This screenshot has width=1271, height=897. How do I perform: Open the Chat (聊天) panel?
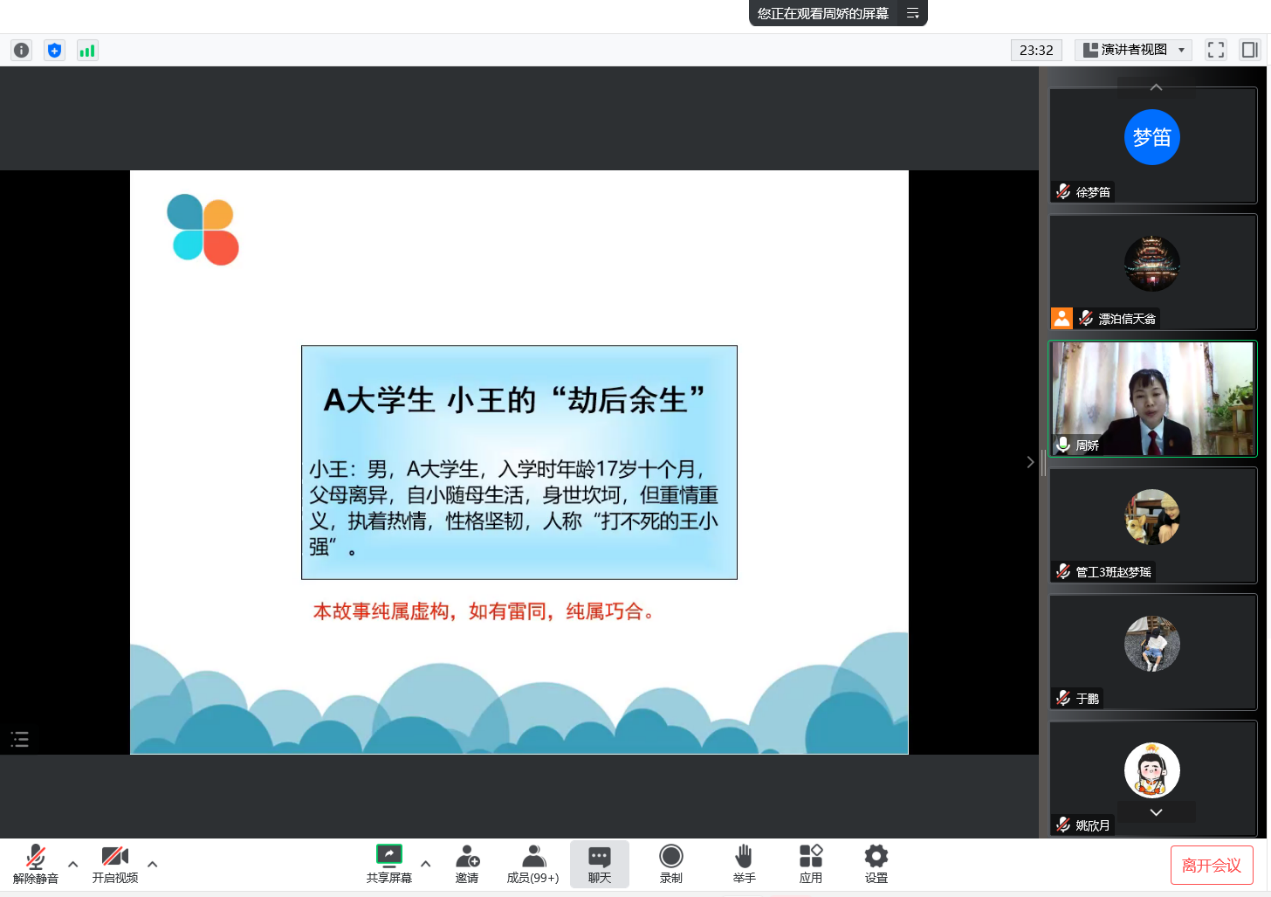(x=599, y=864)
